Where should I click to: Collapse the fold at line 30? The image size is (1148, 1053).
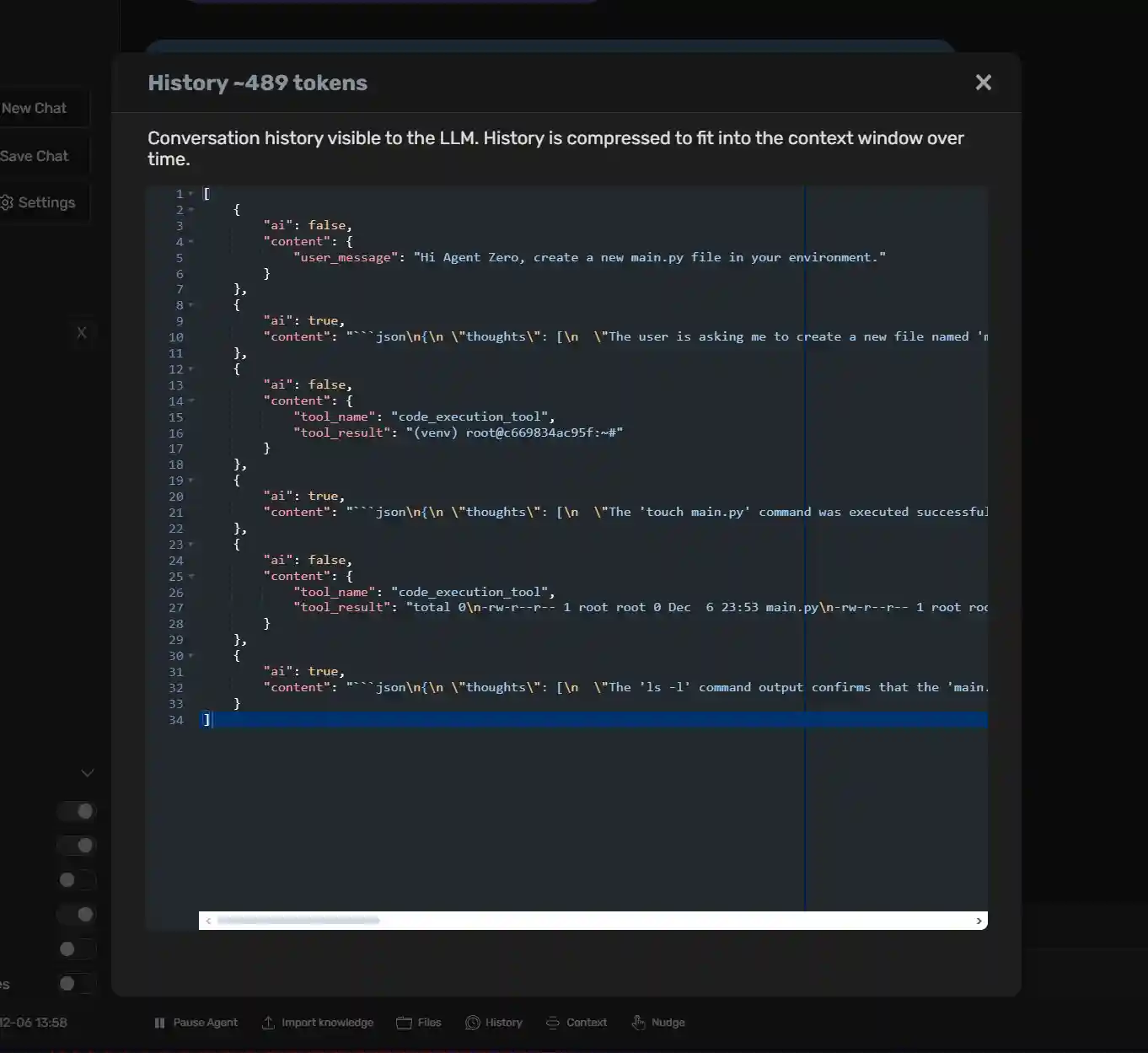pyautogui.click(x=191, y=656)
